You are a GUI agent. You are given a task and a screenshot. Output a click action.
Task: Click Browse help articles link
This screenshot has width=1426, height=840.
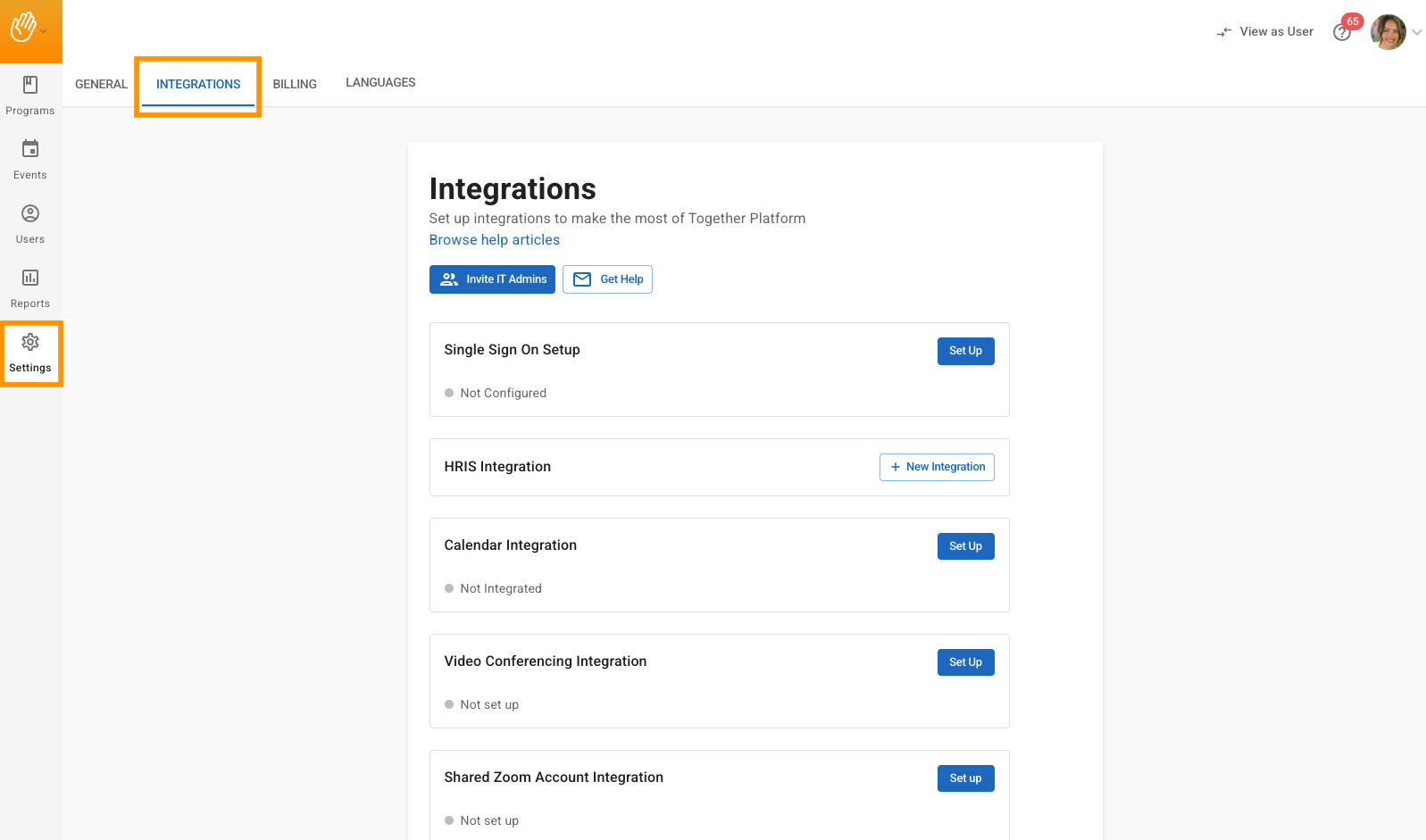click(495, 240)
